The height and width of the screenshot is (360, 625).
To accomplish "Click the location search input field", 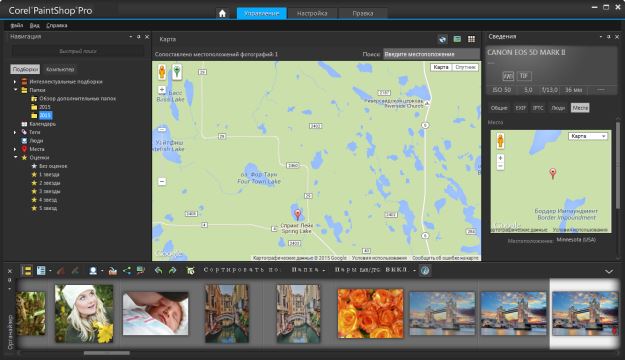I will coord(431,54).
